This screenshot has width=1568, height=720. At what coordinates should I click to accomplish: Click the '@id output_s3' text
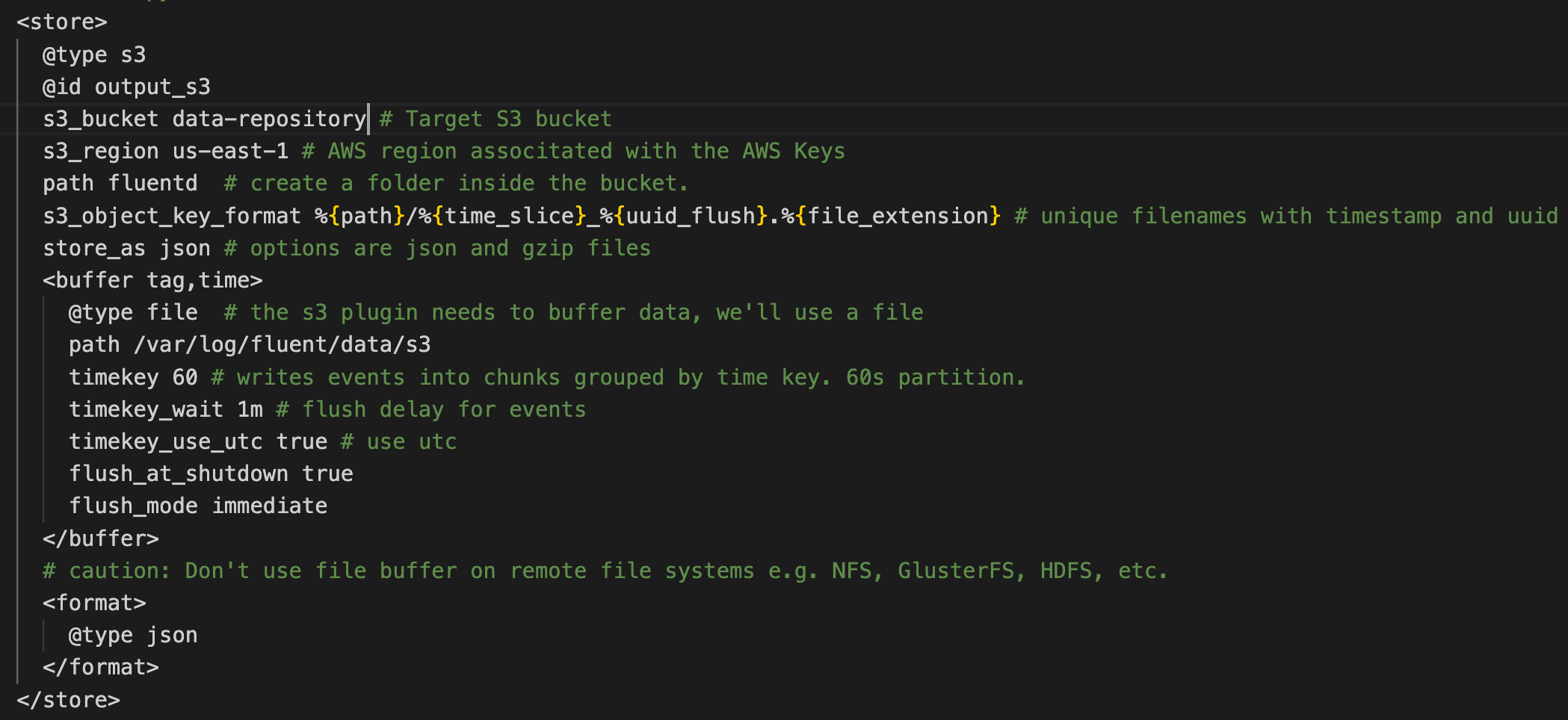click(126, 87)
